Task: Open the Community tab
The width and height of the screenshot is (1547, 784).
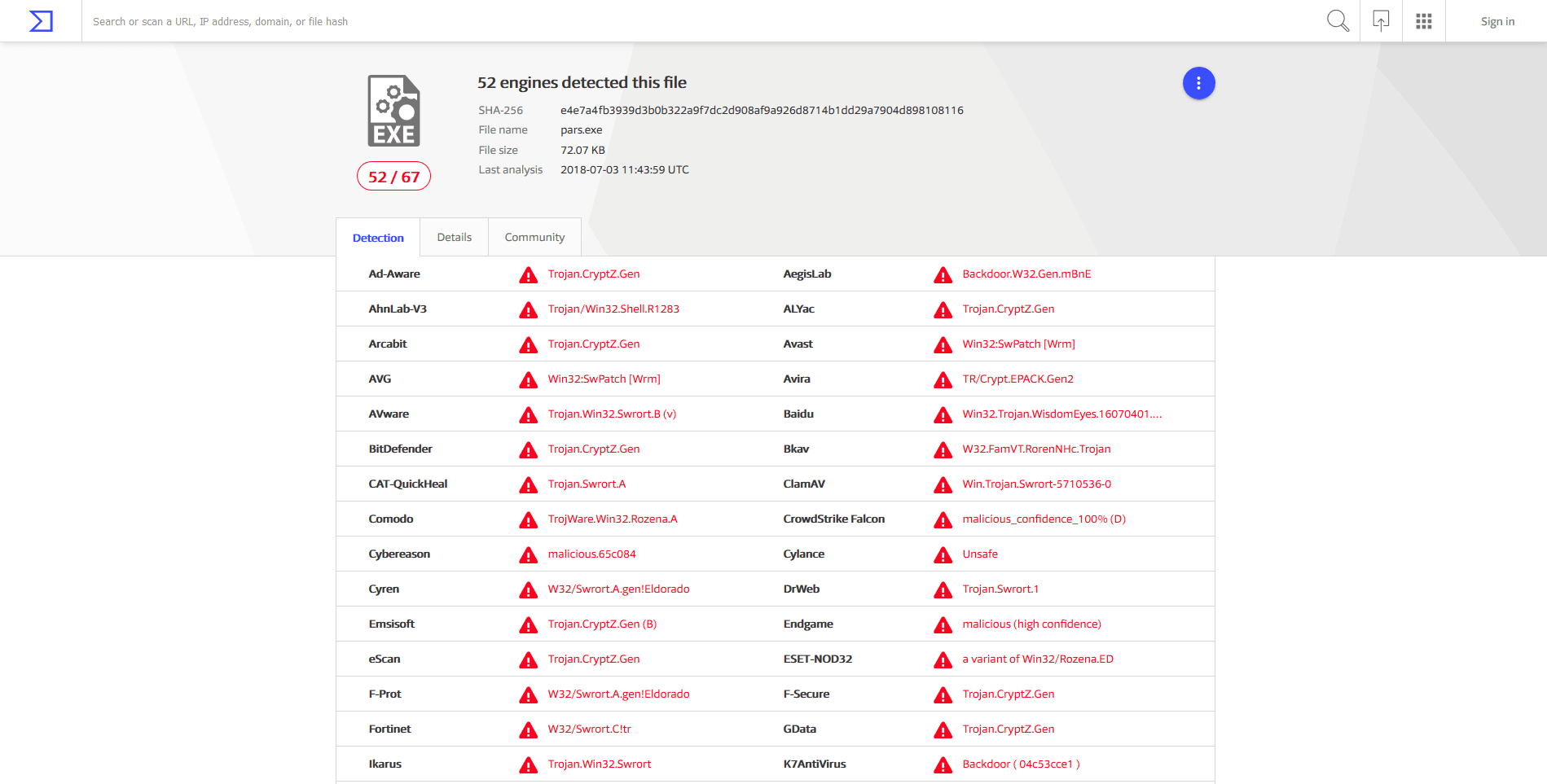Action: (x=534, y=238)
